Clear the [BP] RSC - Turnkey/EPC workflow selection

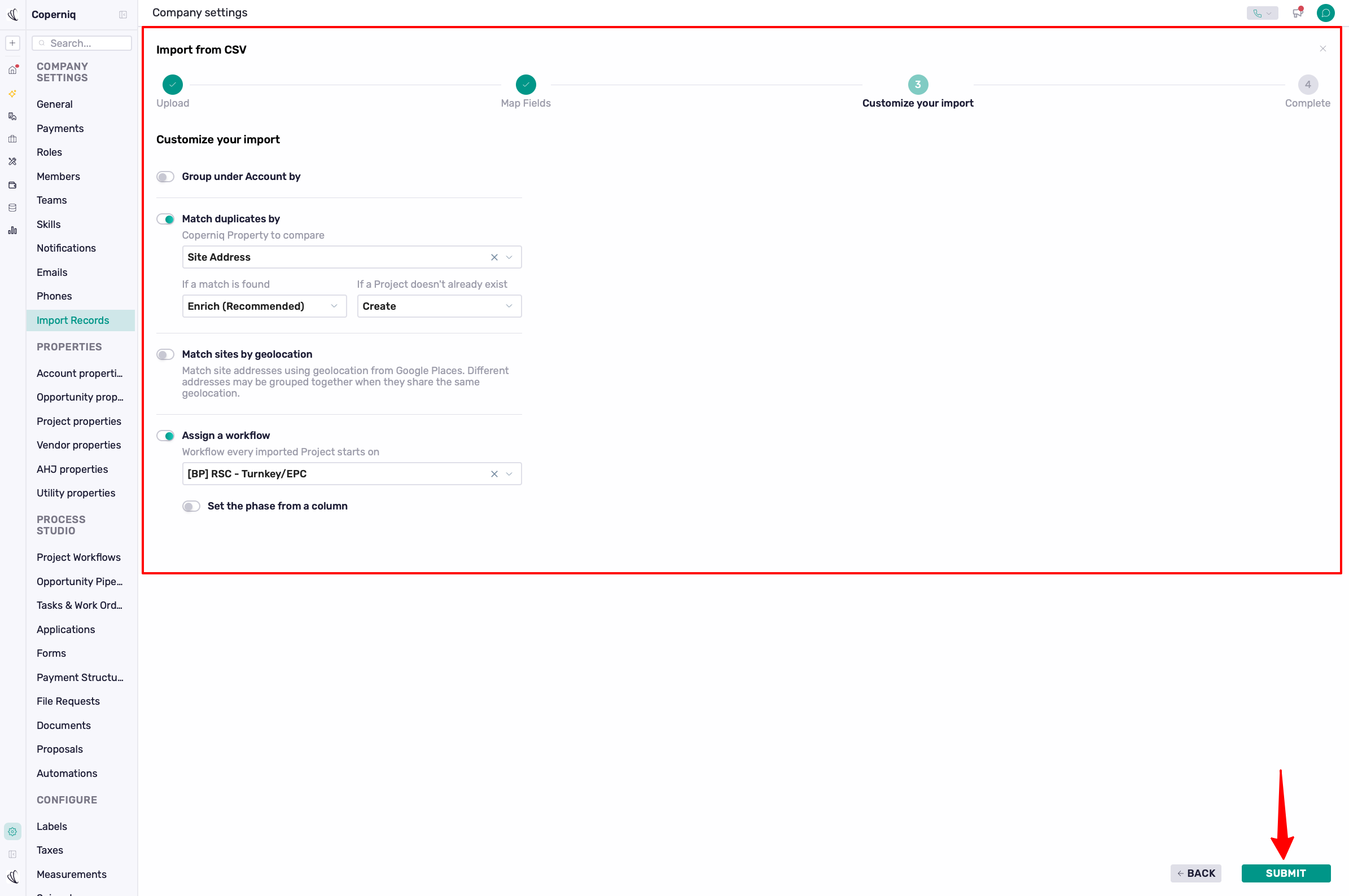[494, 474]
